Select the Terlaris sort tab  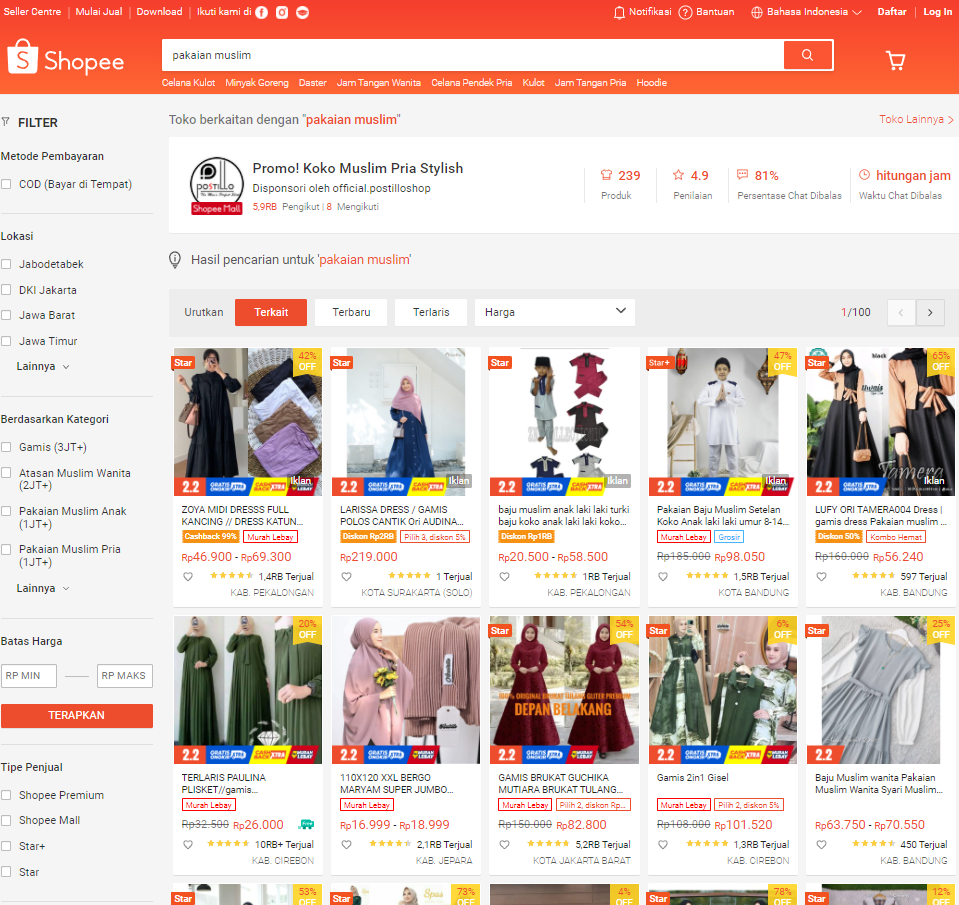click(431, 312)
